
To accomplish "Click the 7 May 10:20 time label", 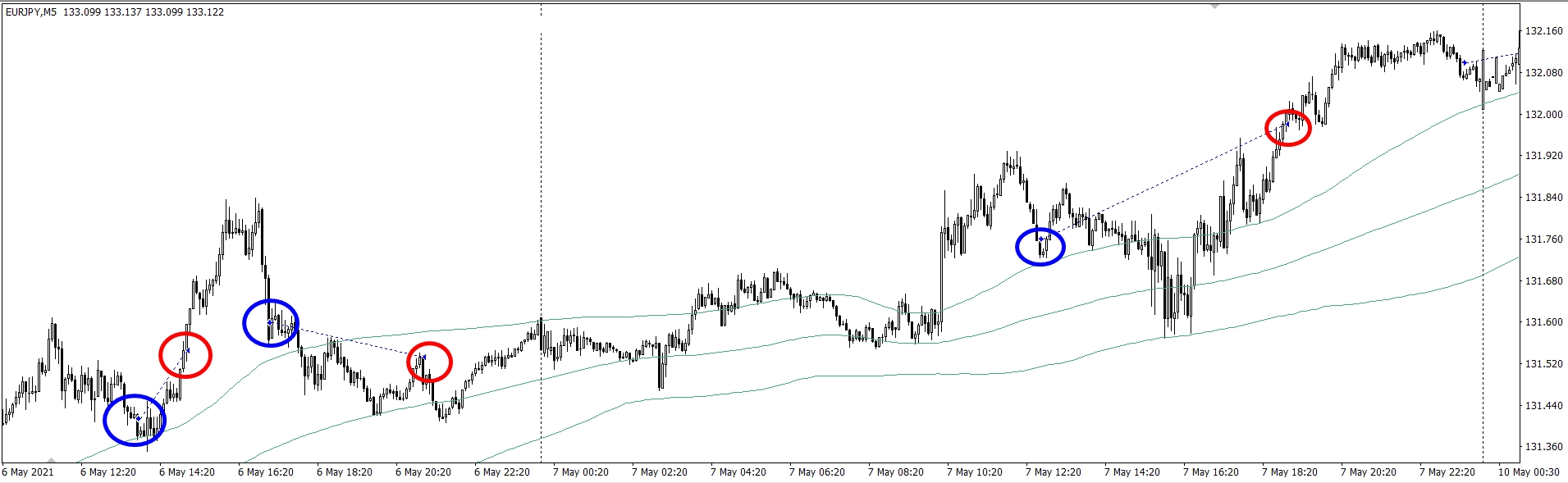I will (x=975, y=472).
